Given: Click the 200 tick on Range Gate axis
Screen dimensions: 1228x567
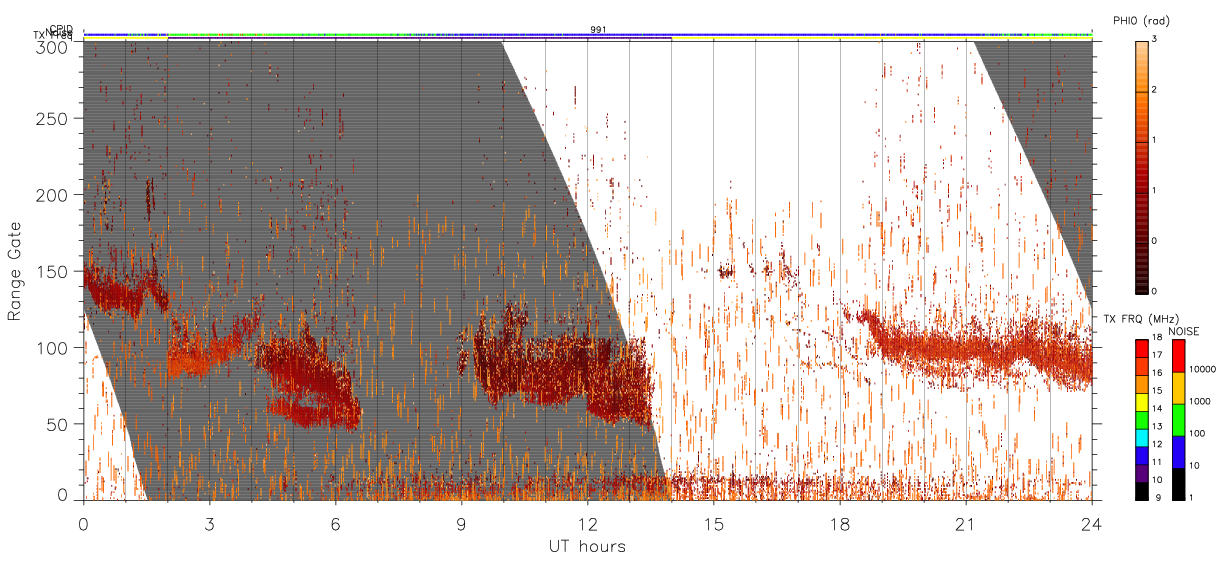Looking at the screenshot, I should pyautogui.click(x=52, y=195).
